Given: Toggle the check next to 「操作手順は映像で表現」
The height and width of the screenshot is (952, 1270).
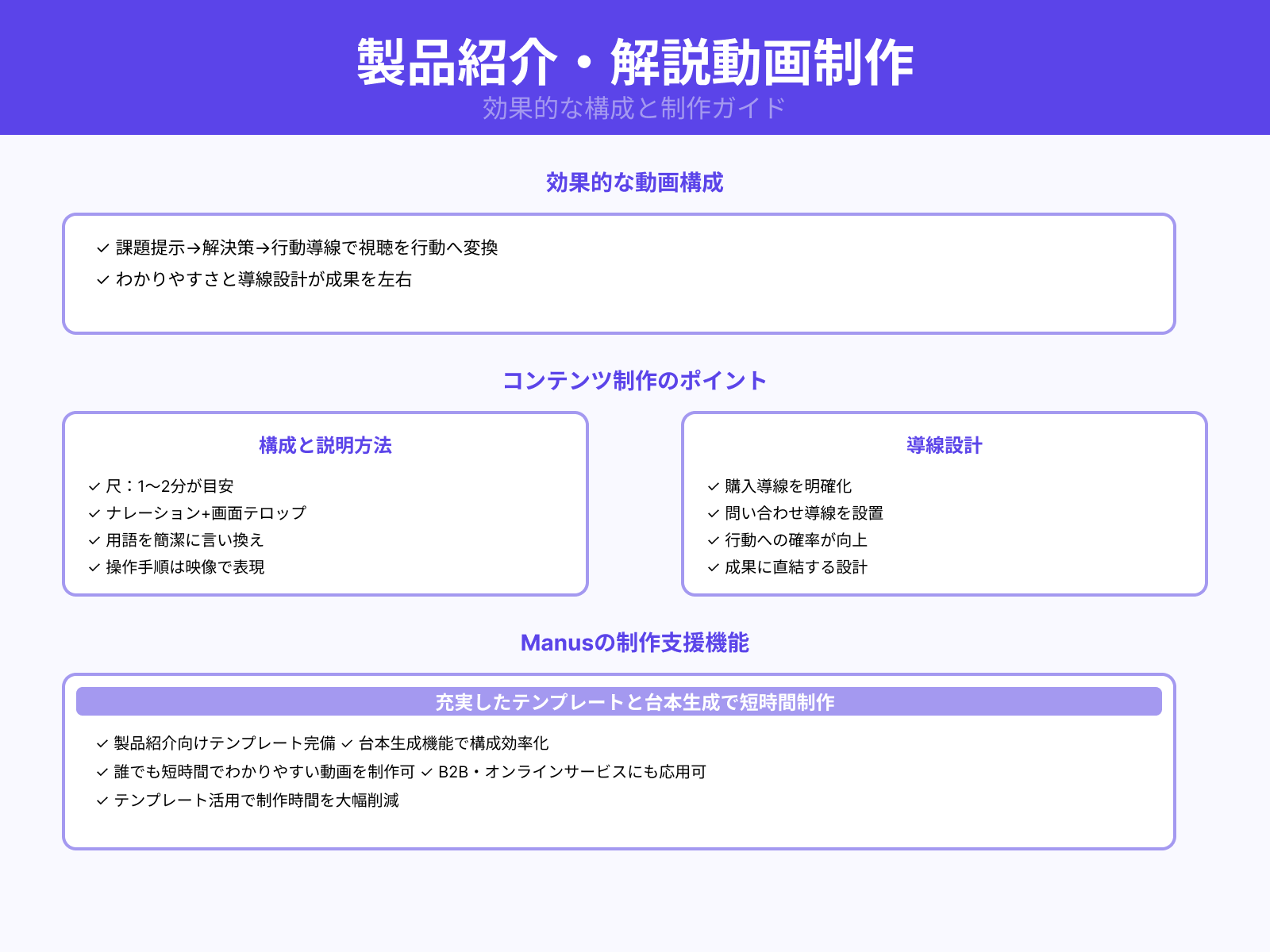Looking at the screenshot, I should pos(93,567).
